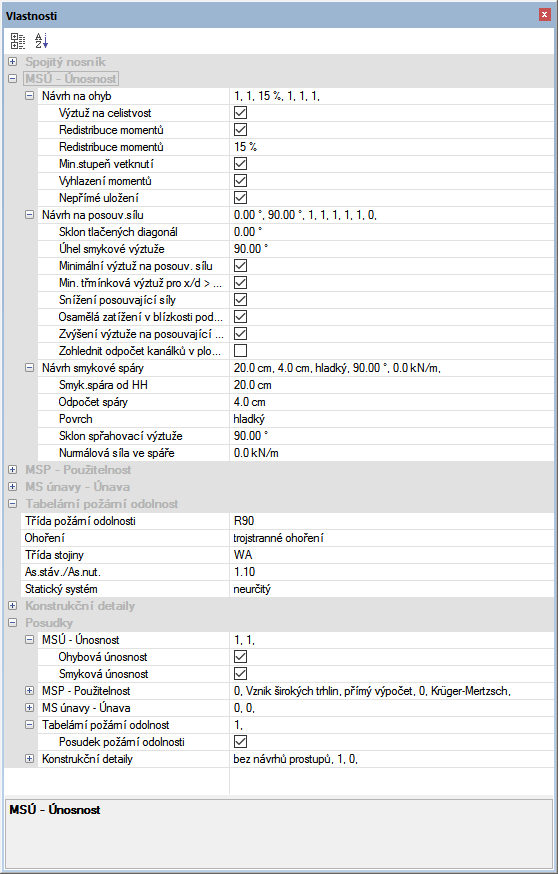Screen dimensions: 558x874
Task: Collapse the Návrh na posouv.sílu group
Action: coord(30,215)
